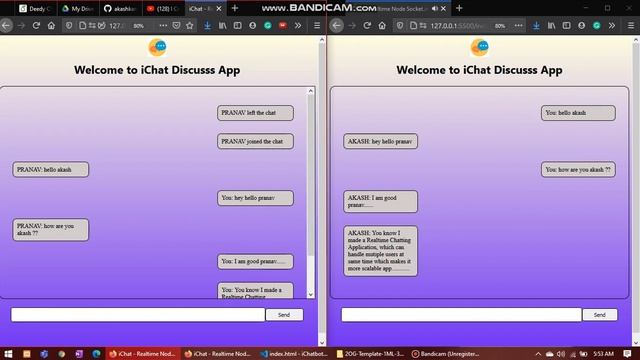Reload the page in the left browser

(x=36, y=26)
